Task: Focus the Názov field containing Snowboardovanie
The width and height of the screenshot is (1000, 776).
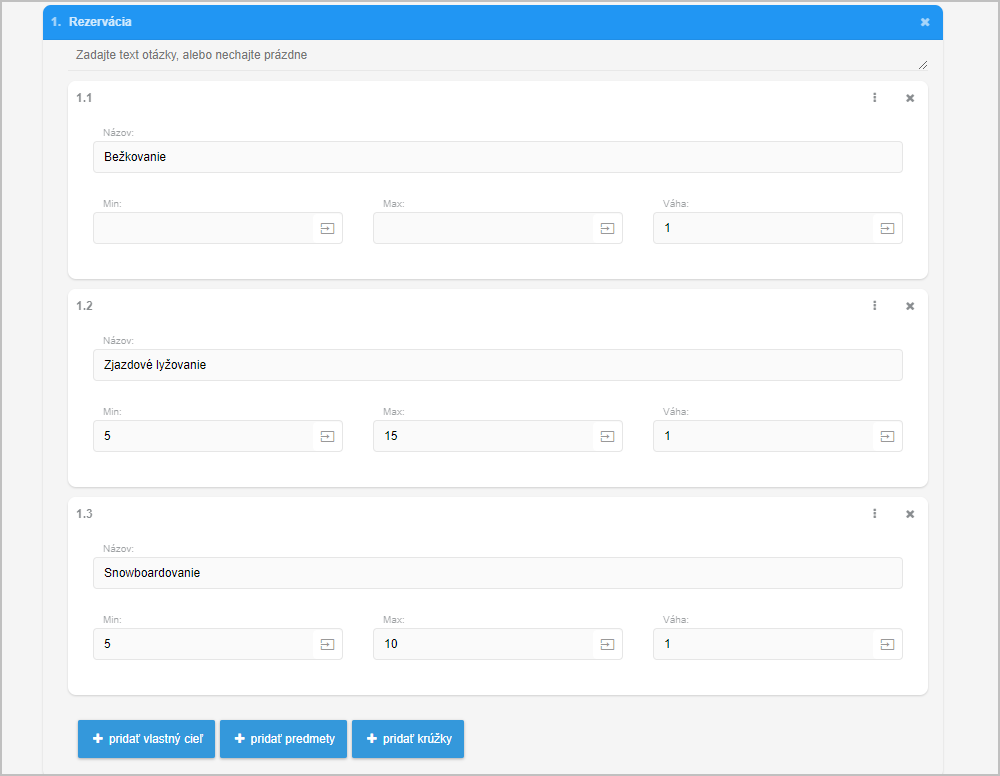Action: pyautogui.click(x=497, y=573)
